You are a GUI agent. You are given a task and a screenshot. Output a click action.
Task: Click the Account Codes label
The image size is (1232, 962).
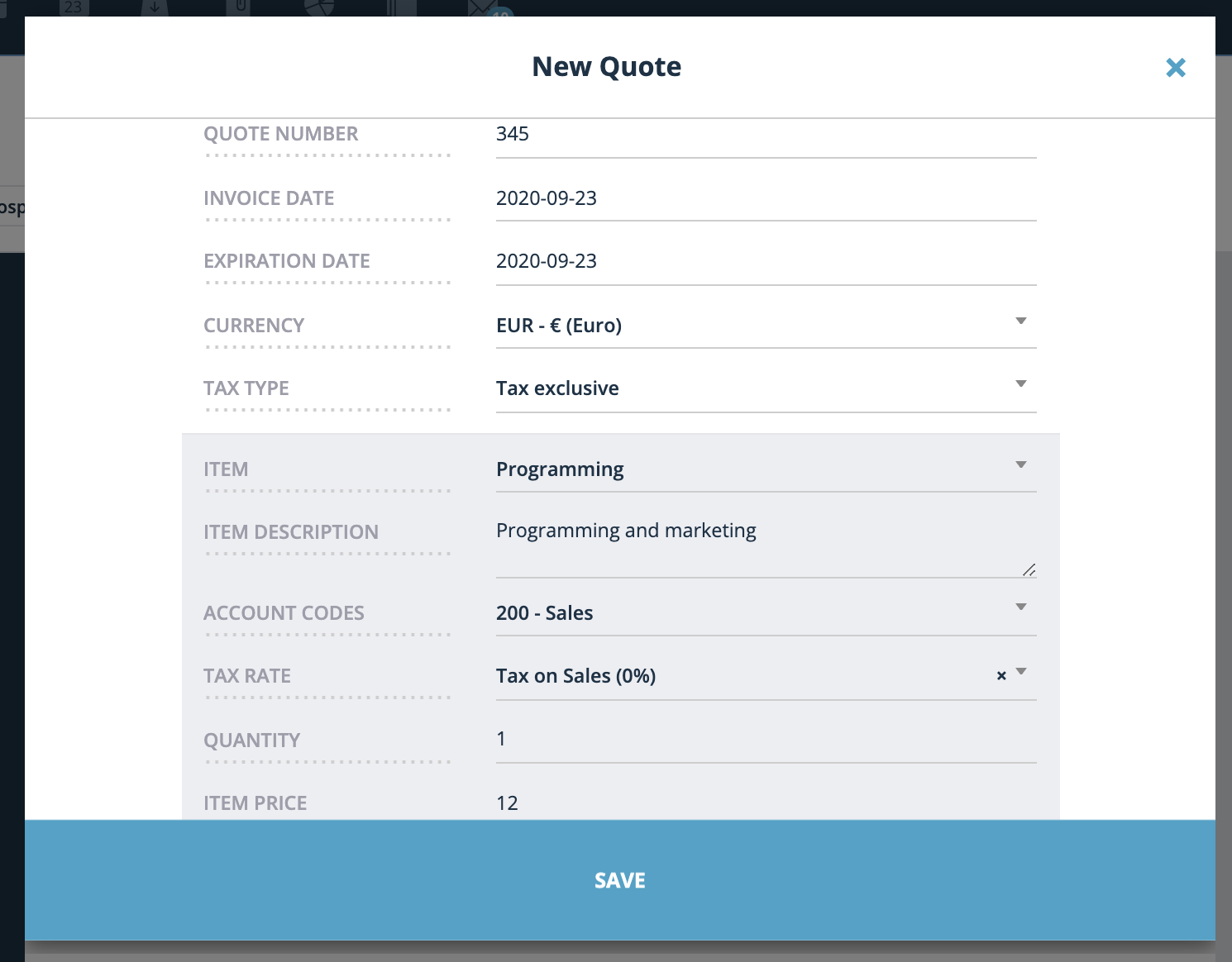(x=284, y=613)
